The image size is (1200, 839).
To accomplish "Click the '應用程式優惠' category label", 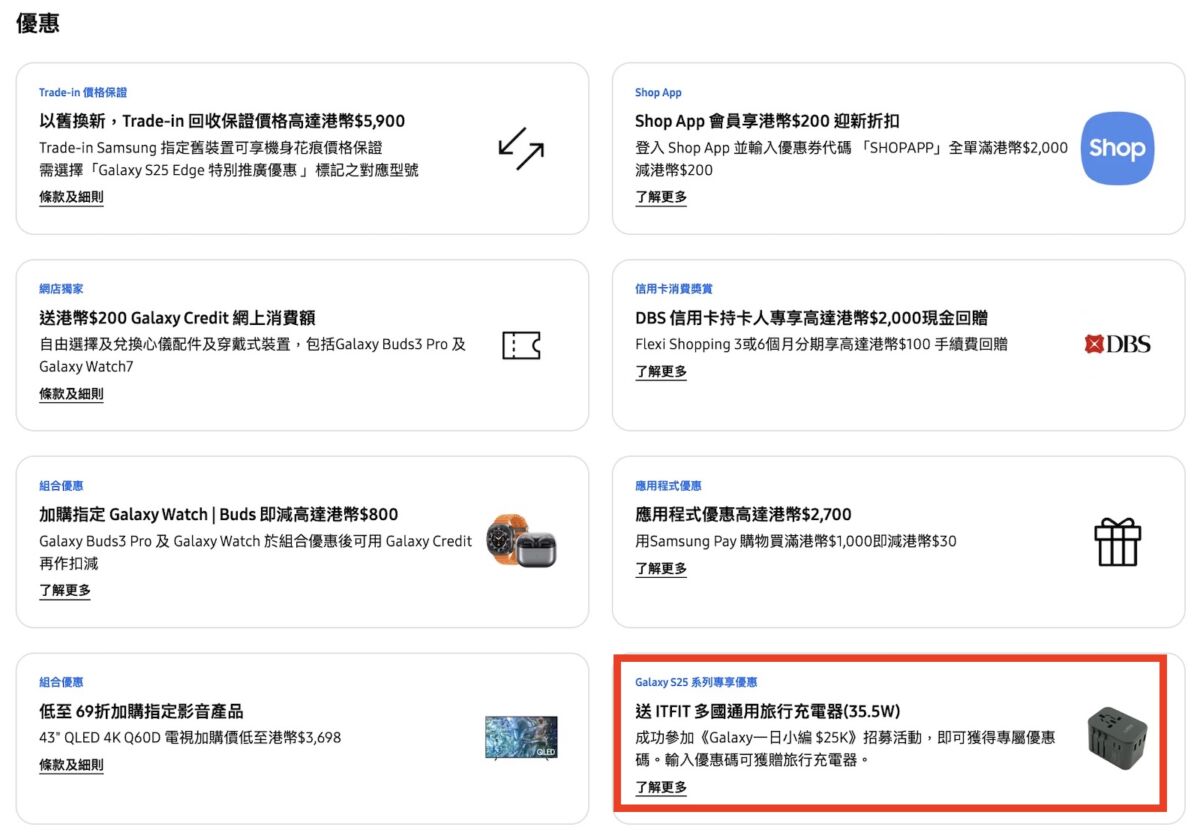I will [668, 486].
